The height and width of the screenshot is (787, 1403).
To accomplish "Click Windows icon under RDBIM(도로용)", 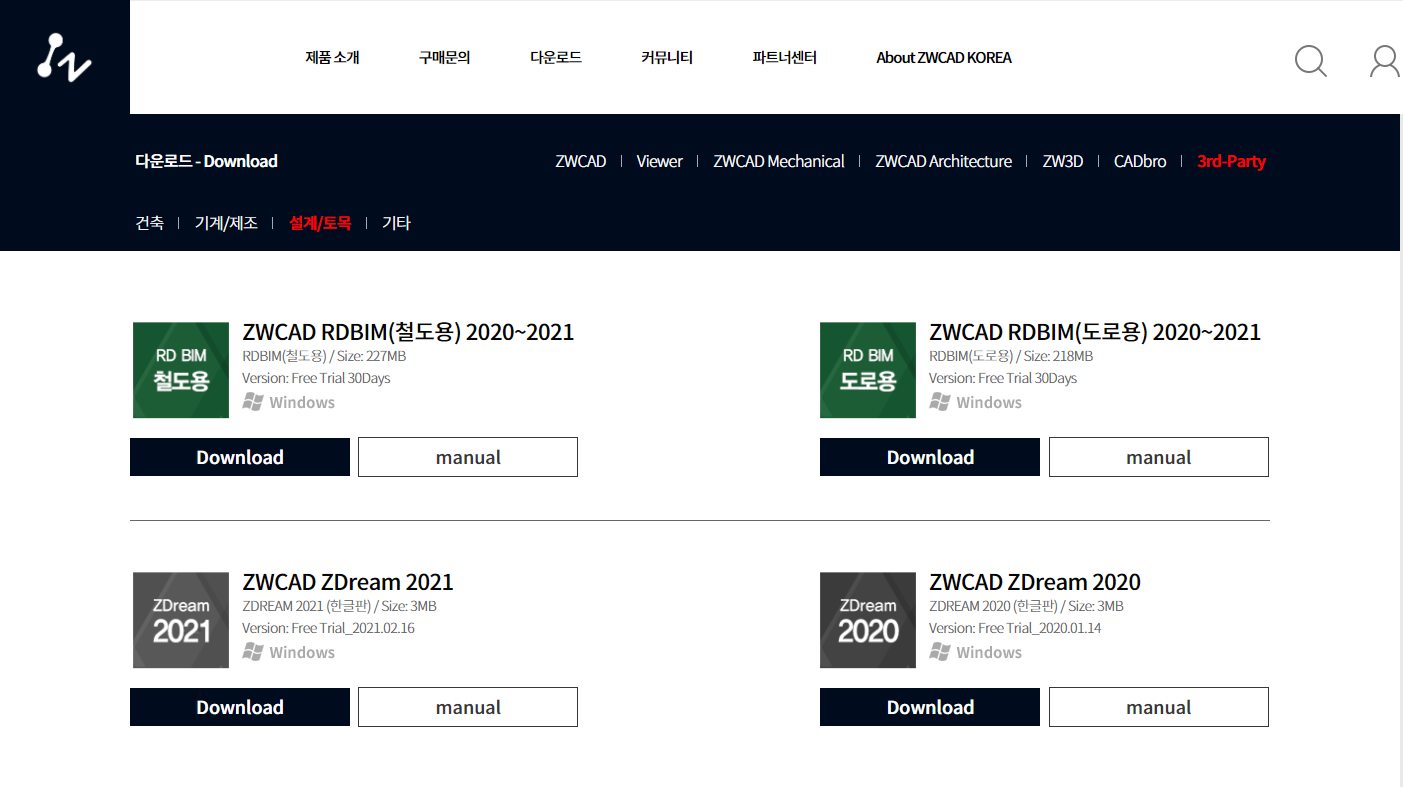I will [940, 402].
